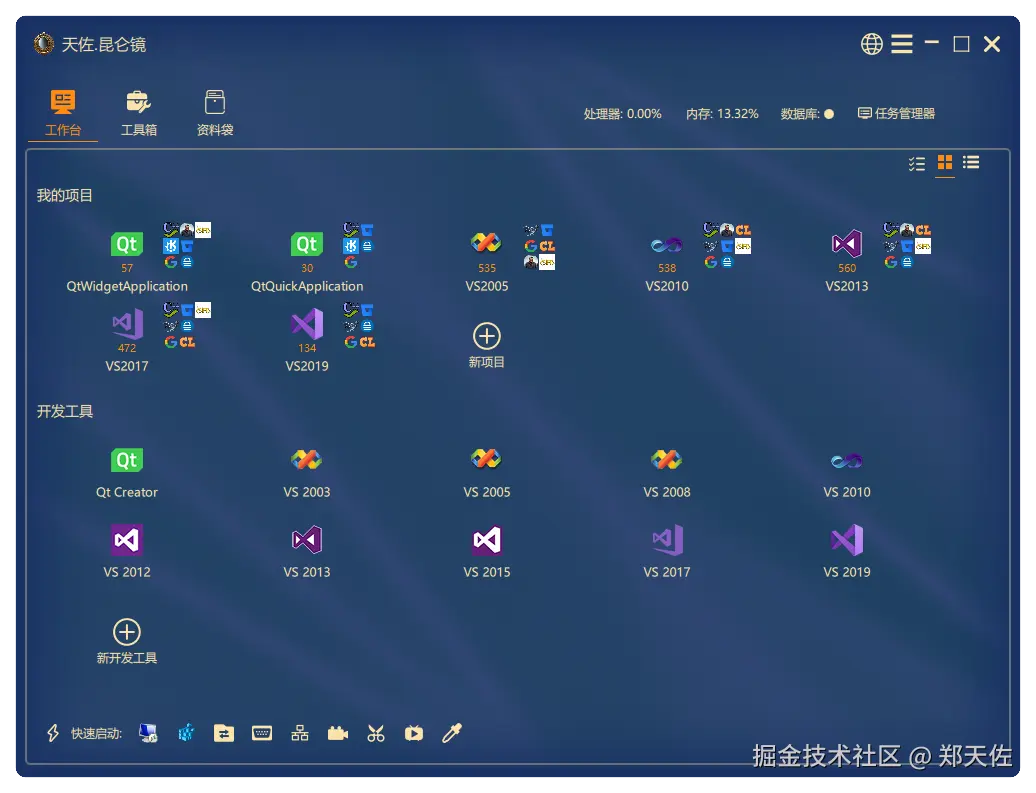Viewport: 1036px width, 793px height.
Task: Launch the network topology quick-launch tool
Action: pyautogui.click(x=300, y=733)
